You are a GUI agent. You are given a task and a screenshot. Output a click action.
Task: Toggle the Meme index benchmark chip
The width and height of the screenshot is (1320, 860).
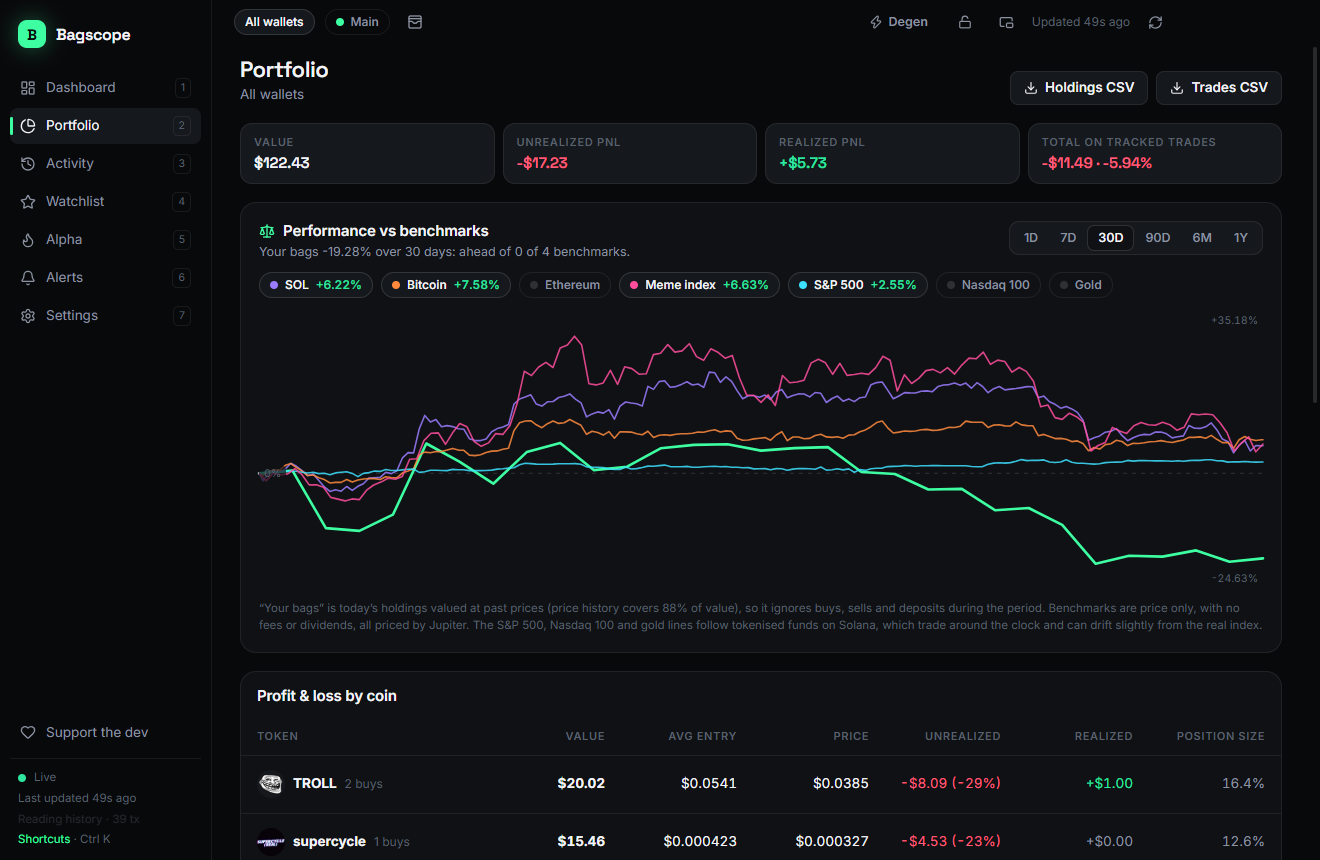[699, 285]
